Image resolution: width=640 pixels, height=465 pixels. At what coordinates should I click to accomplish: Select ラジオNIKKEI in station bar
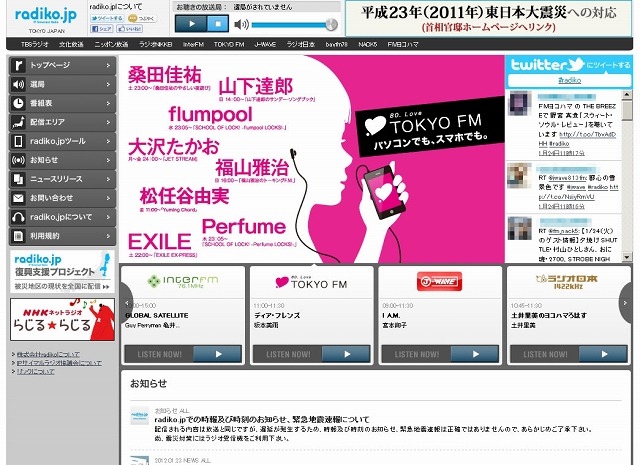tap(156, 44)
